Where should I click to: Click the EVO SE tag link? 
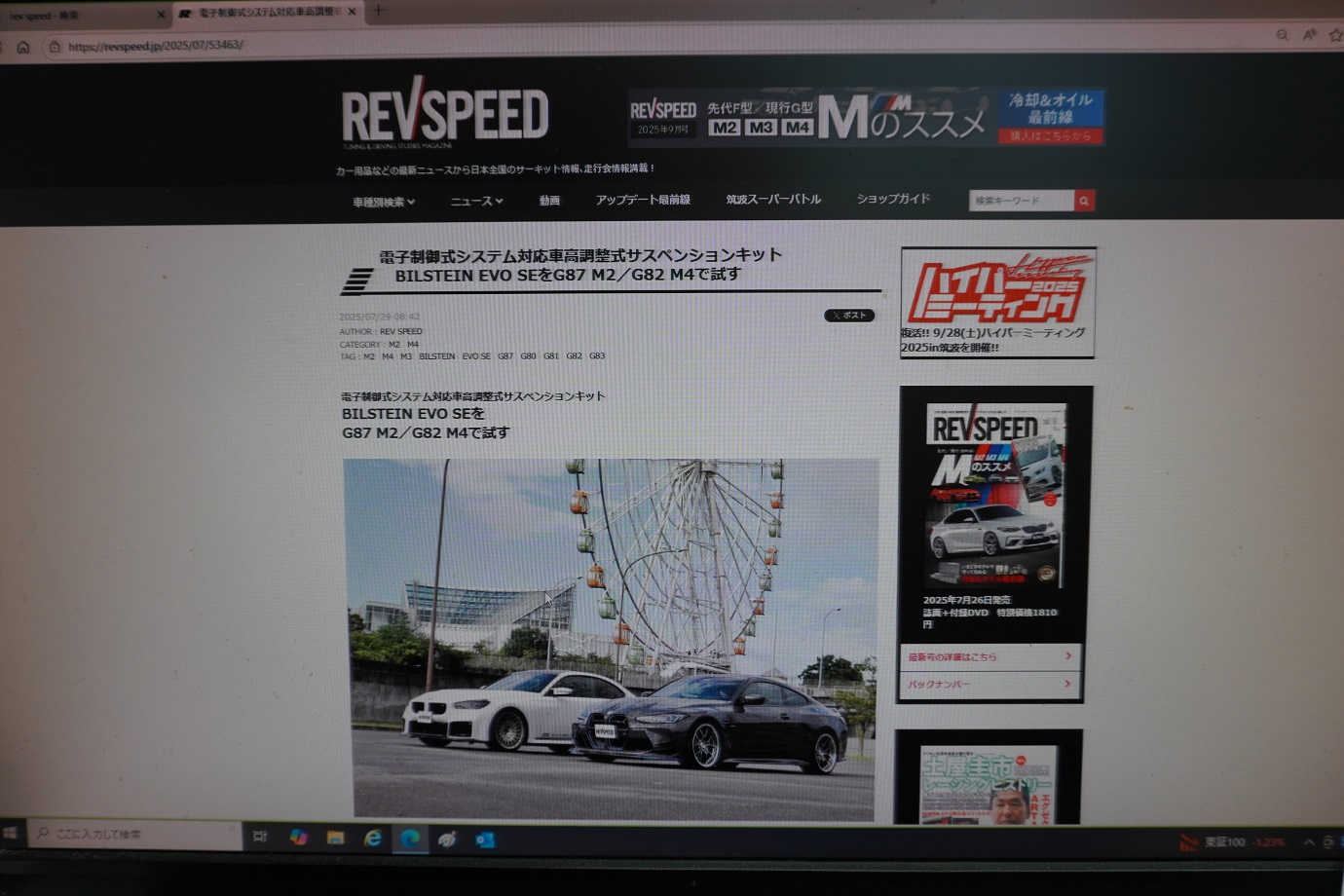tap(476, 356)
